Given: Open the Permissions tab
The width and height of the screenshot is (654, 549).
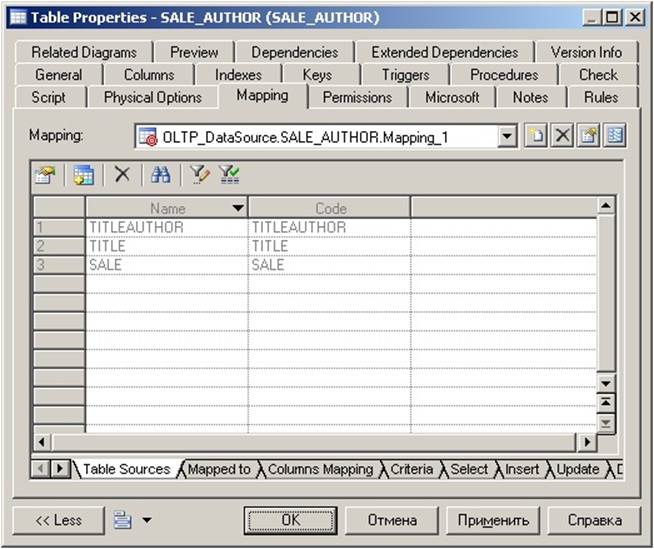Looking at the screenshot, I should (x=357, y=97).
